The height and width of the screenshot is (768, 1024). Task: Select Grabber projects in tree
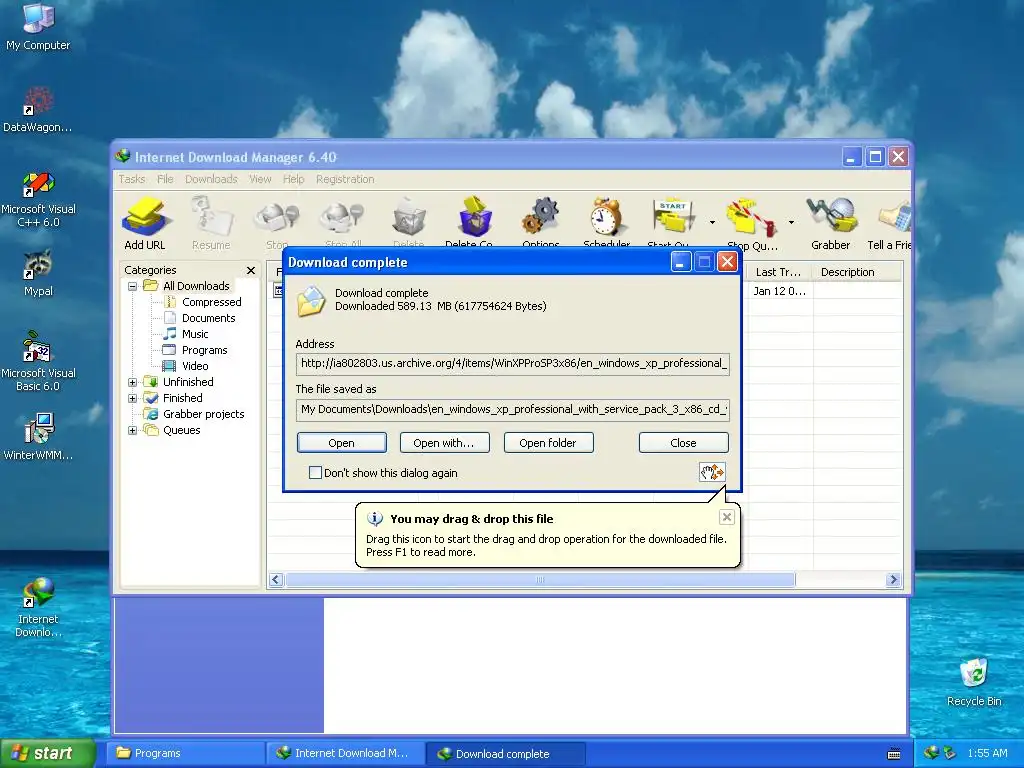[x=202, y=414]
